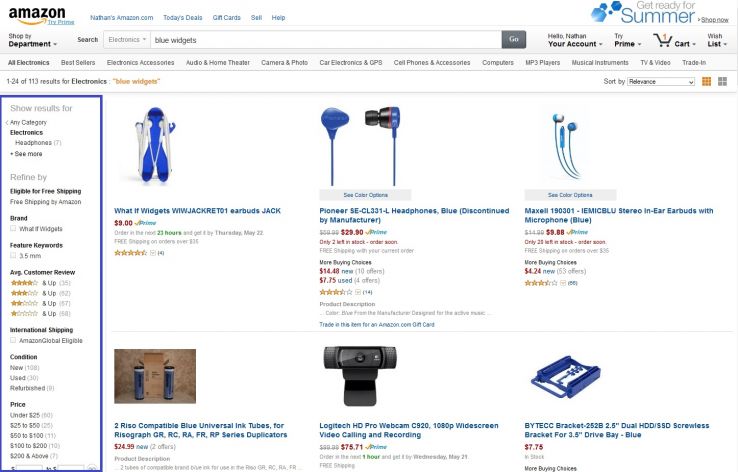Click the Amazon logo
Viewport: 738px width, 472px height.
tap(37, 15)
